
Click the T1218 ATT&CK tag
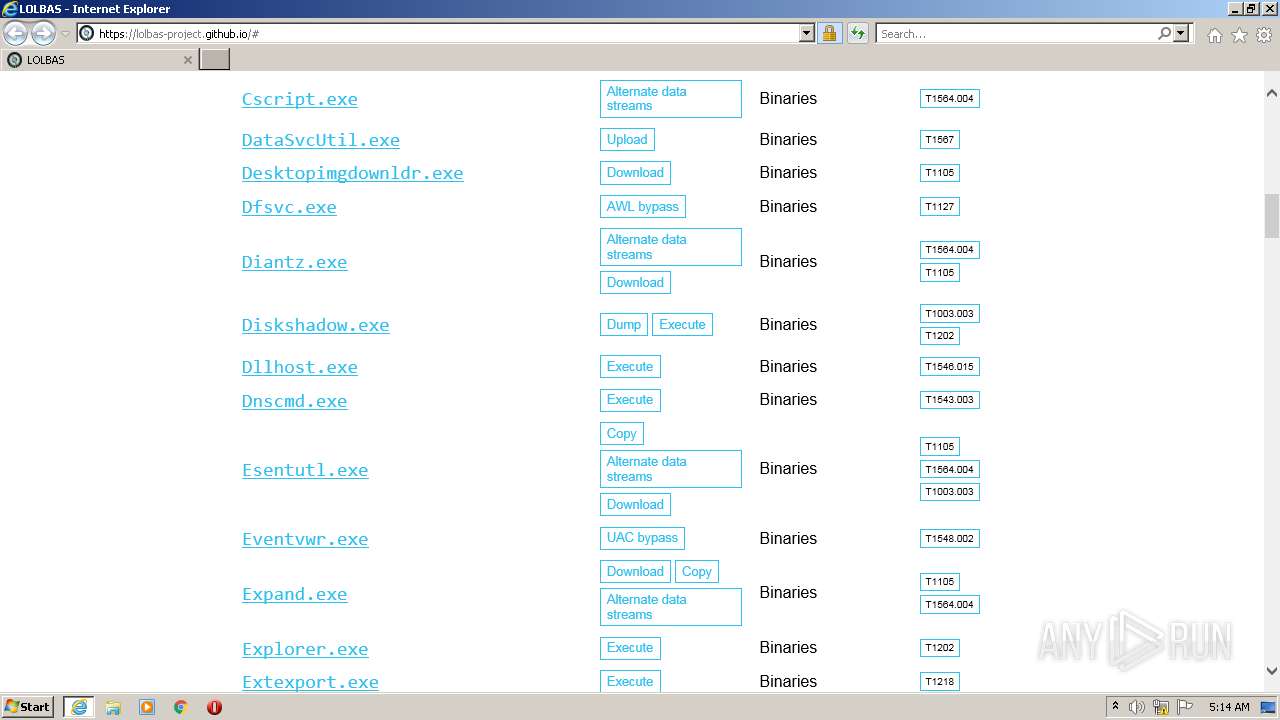pos(939,681)
